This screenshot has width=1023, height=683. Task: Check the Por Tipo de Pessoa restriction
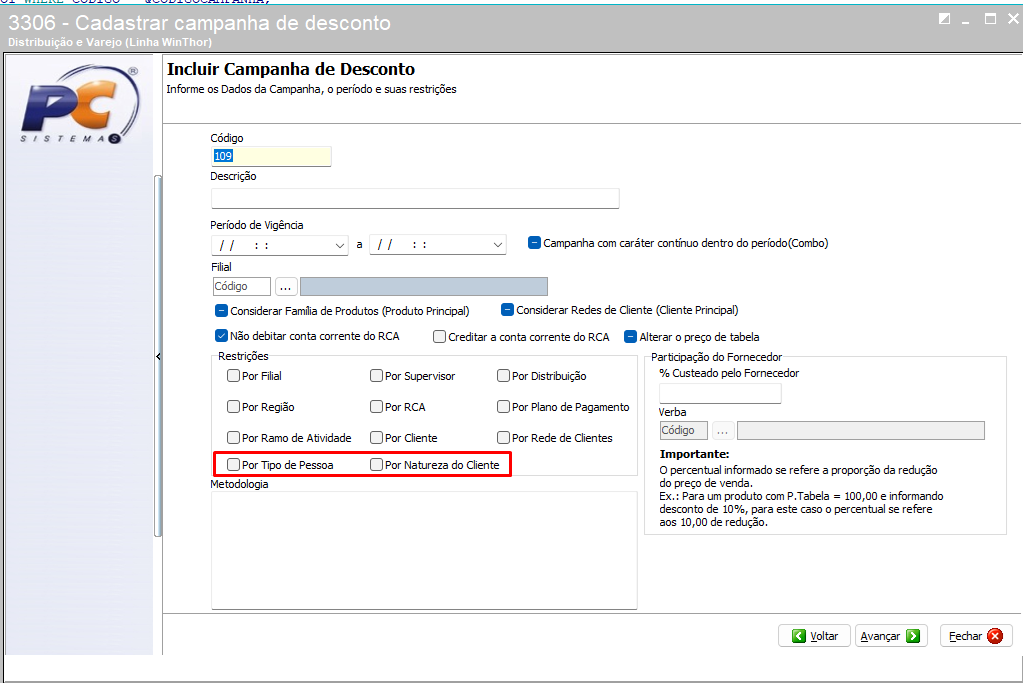233,464
